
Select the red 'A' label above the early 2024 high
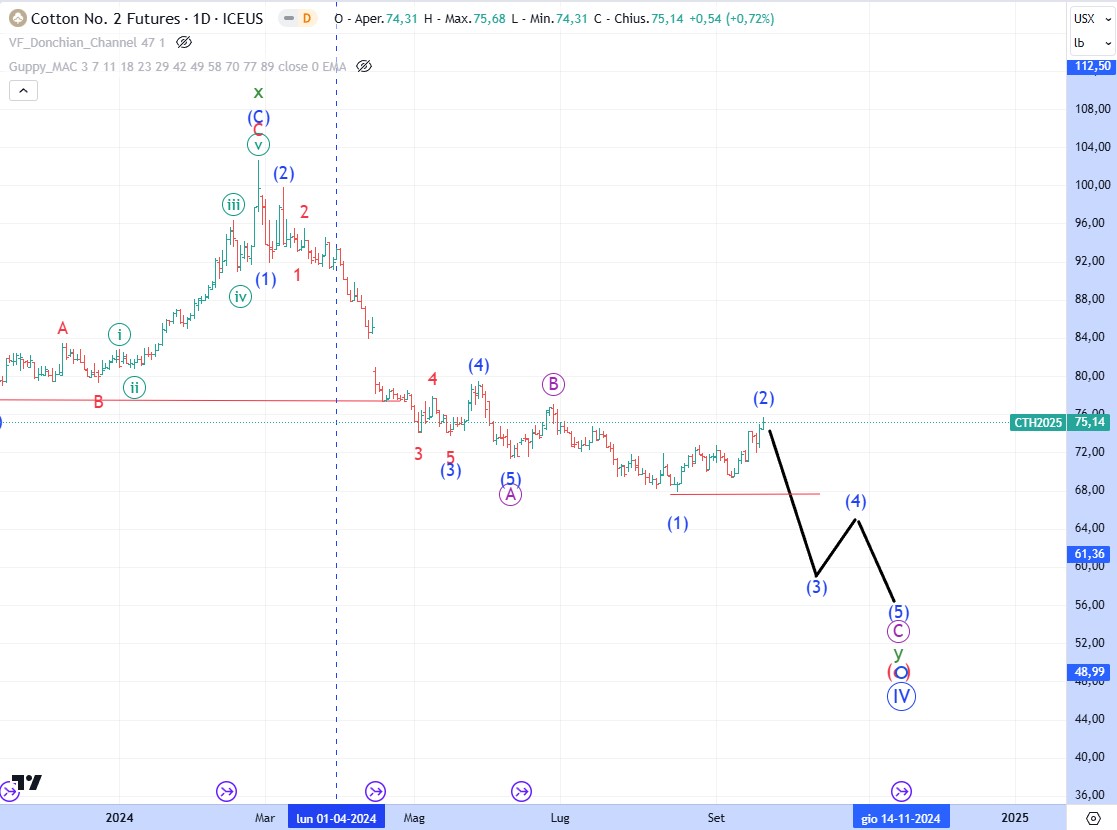click(63, 328)
